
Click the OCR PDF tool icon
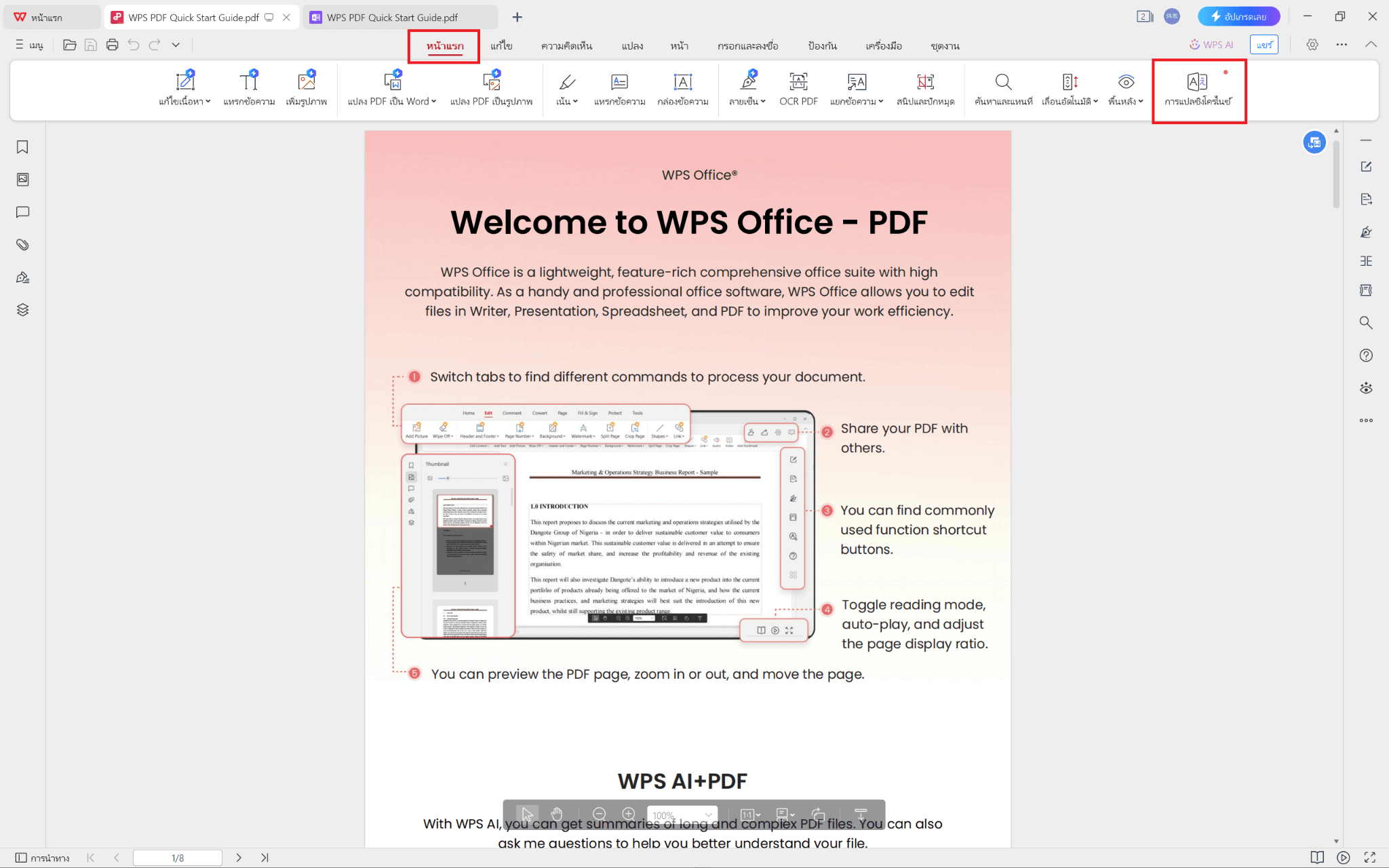point(798,82)
